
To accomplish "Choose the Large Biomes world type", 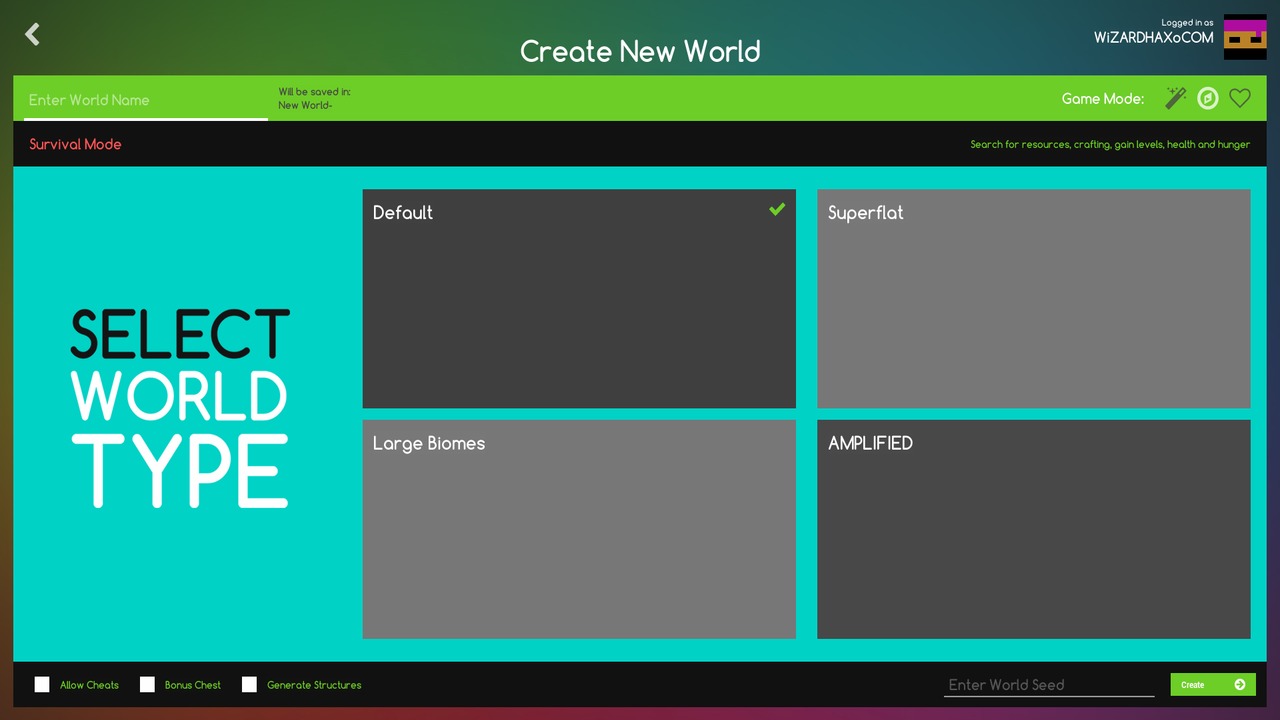I will click(x=579, y=529).
